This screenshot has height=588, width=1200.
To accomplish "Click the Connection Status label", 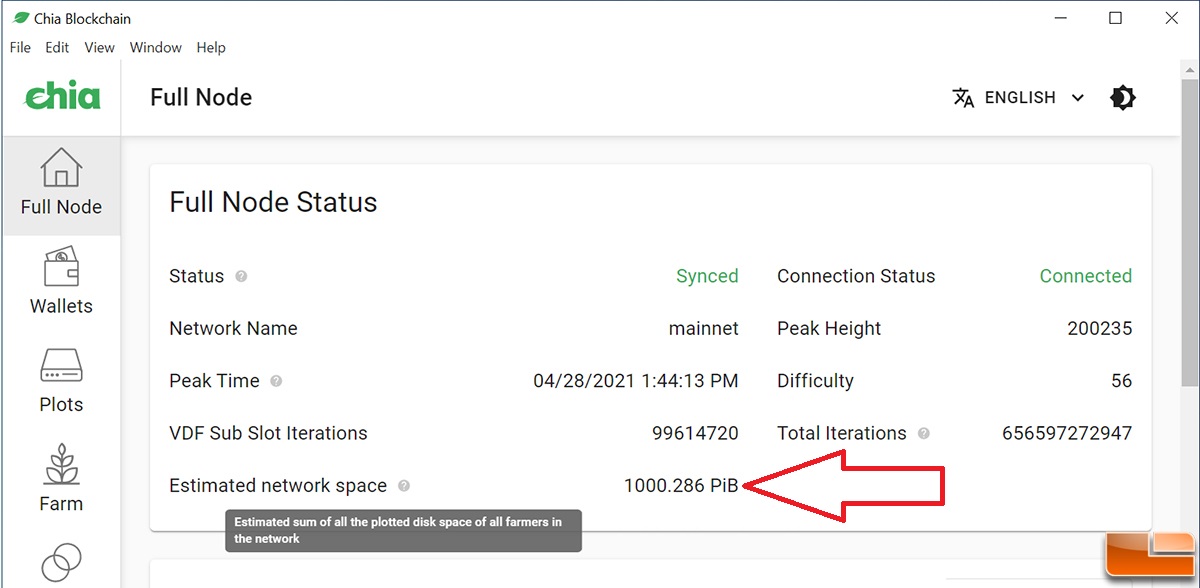I will [856, 276].
